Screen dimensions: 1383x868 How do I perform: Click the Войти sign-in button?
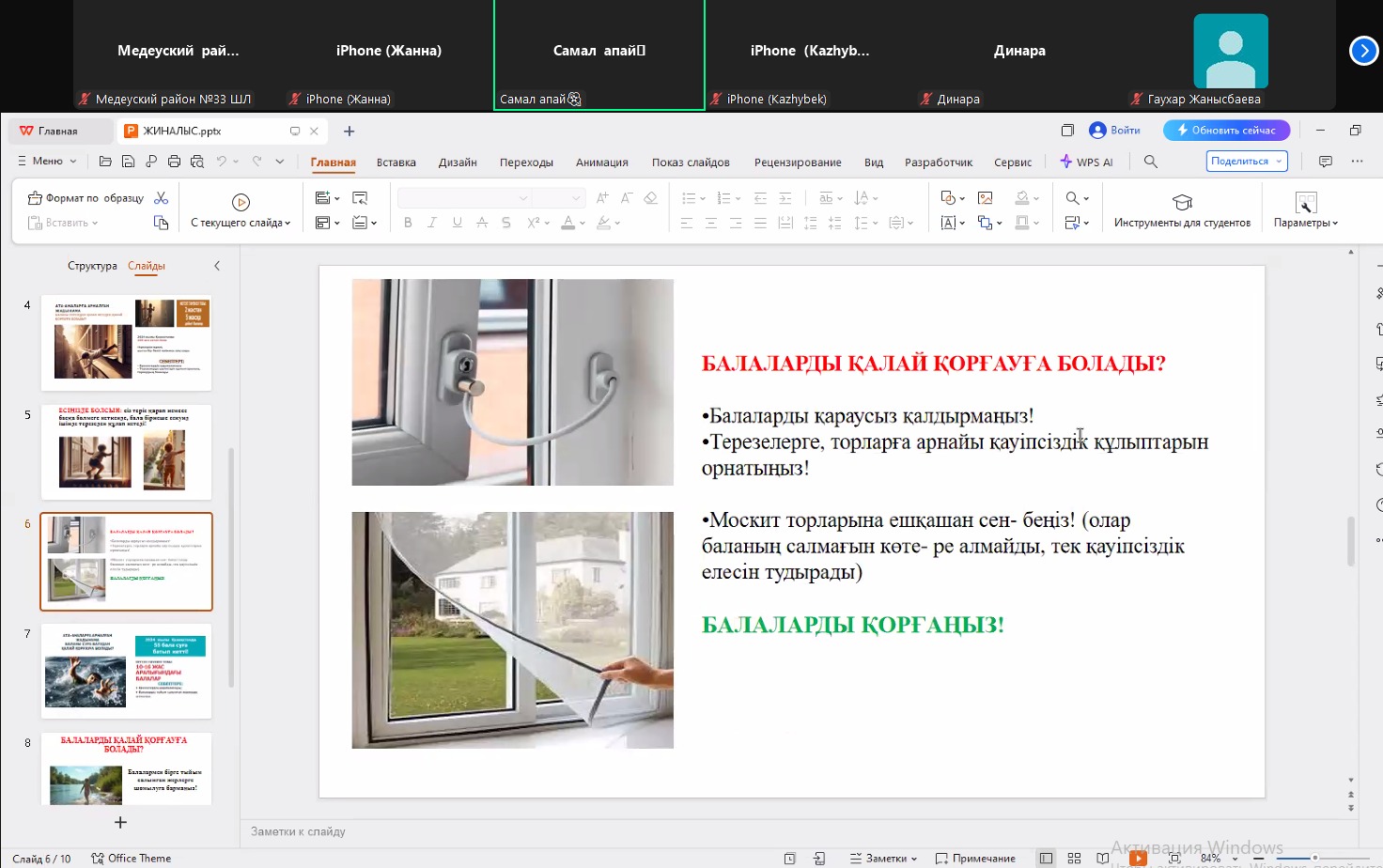pyautogui.click(x=1115, y=131)
